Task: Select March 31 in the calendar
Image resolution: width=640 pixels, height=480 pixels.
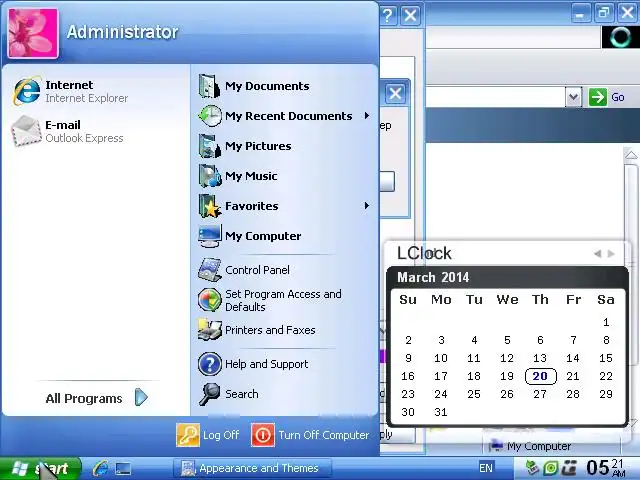Action: (x=441, y=412)
